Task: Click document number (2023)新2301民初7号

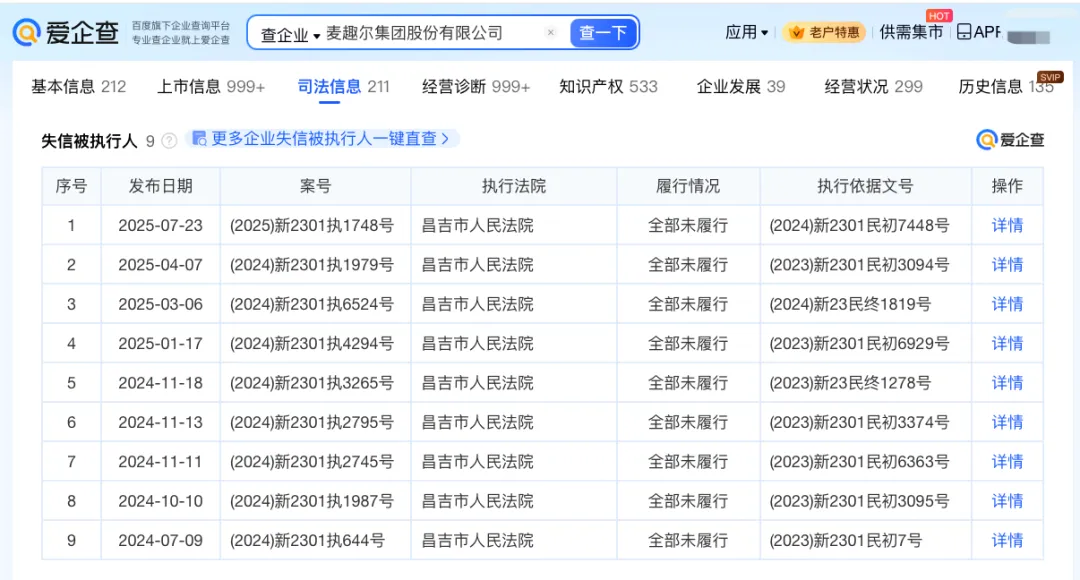Action: [x=846, y=541]
